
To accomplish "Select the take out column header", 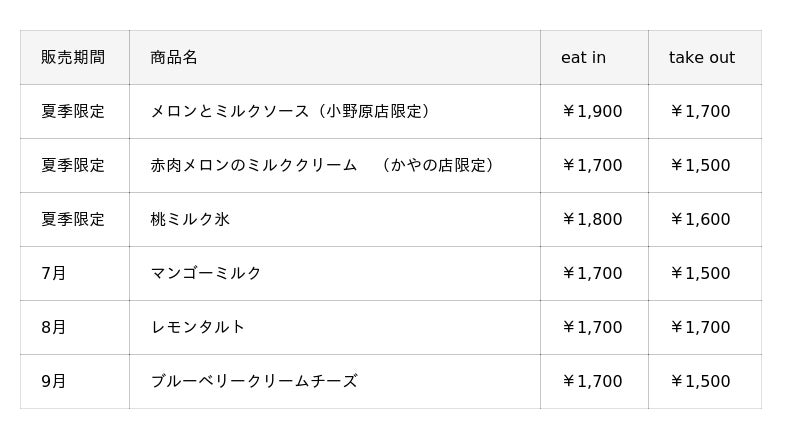I will [701, 58].
